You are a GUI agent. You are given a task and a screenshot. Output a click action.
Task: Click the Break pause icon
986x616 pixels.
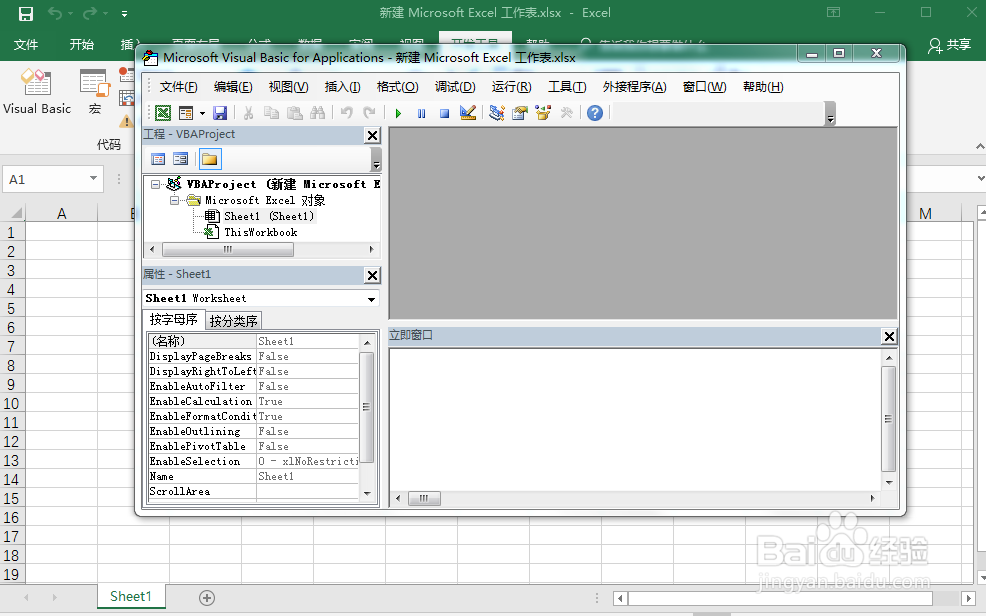coord(421,114)
